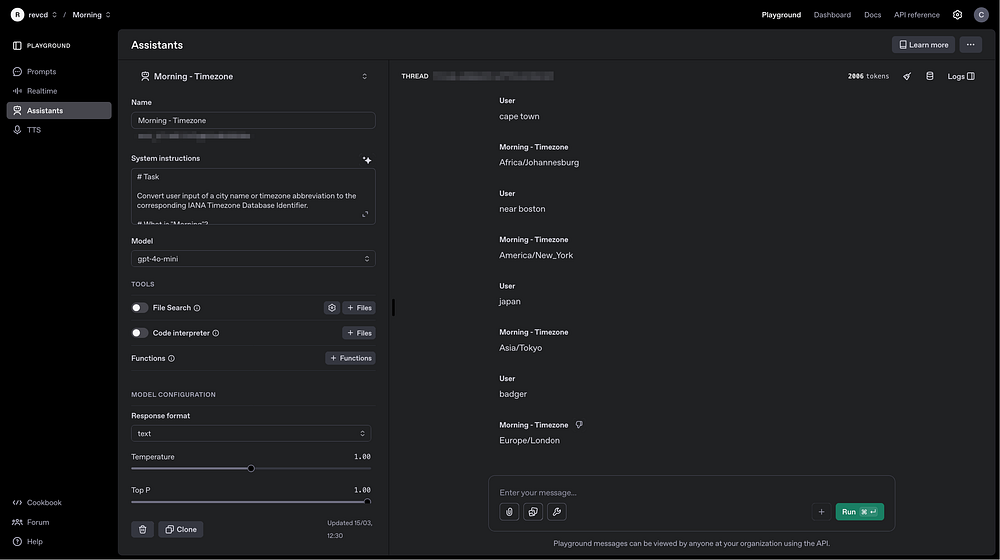This screenshot has height=560, width=1000.
Task: Open Docs in header
Action: [x=872, y=15]
